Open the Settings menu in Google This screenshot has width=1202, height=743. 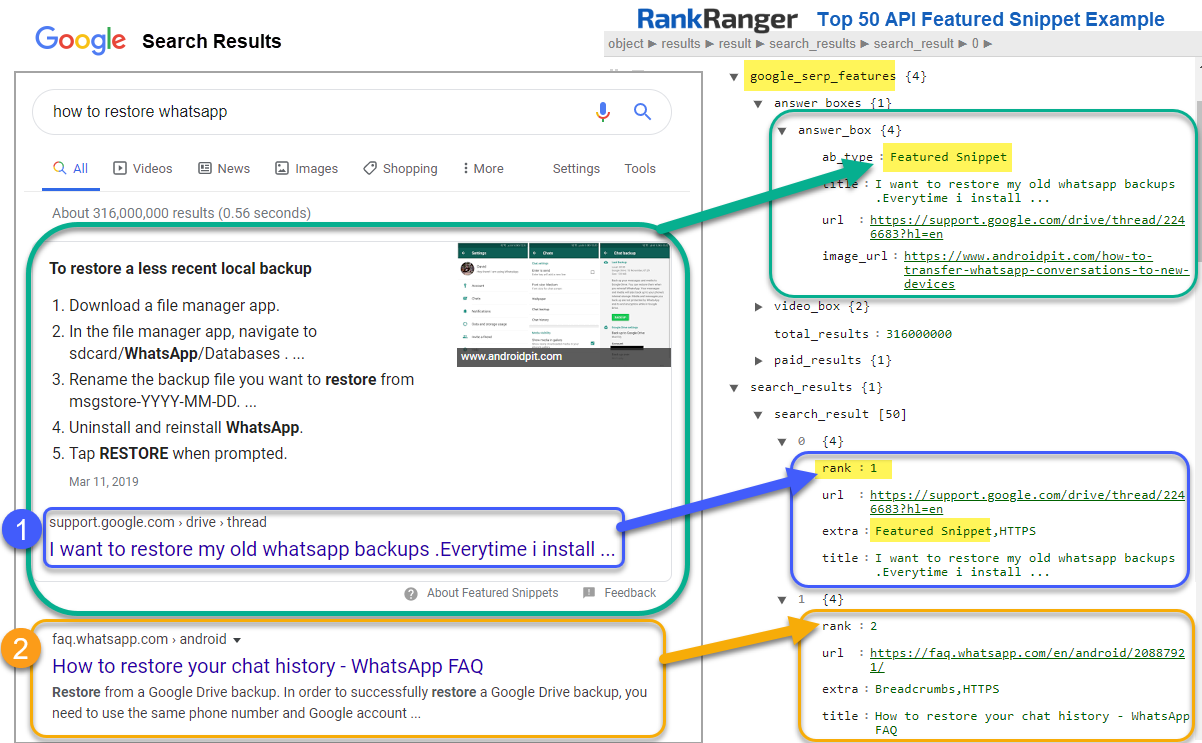click(x=576, y=169)
